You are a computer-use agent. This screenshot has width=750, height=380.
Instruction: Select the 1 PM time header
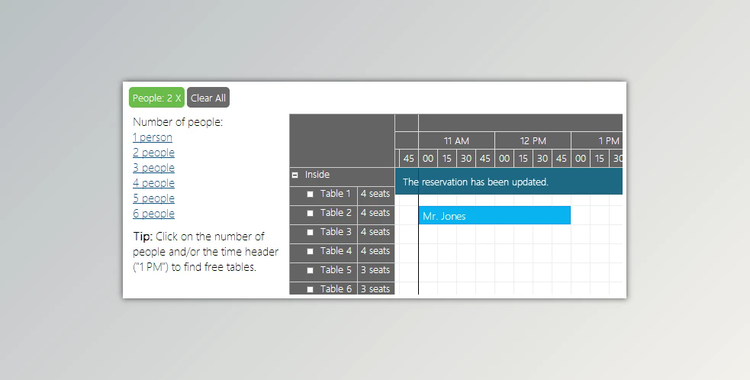pos(597,141)
